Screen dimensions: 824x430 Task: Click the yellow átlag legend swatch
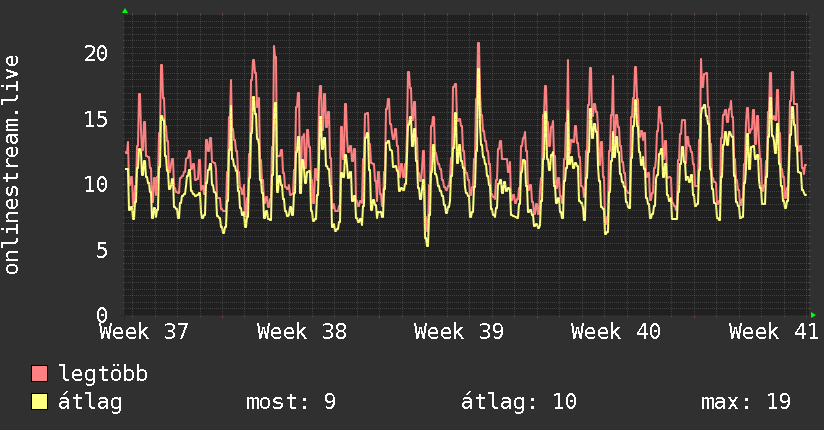click(x=39, y=401)
